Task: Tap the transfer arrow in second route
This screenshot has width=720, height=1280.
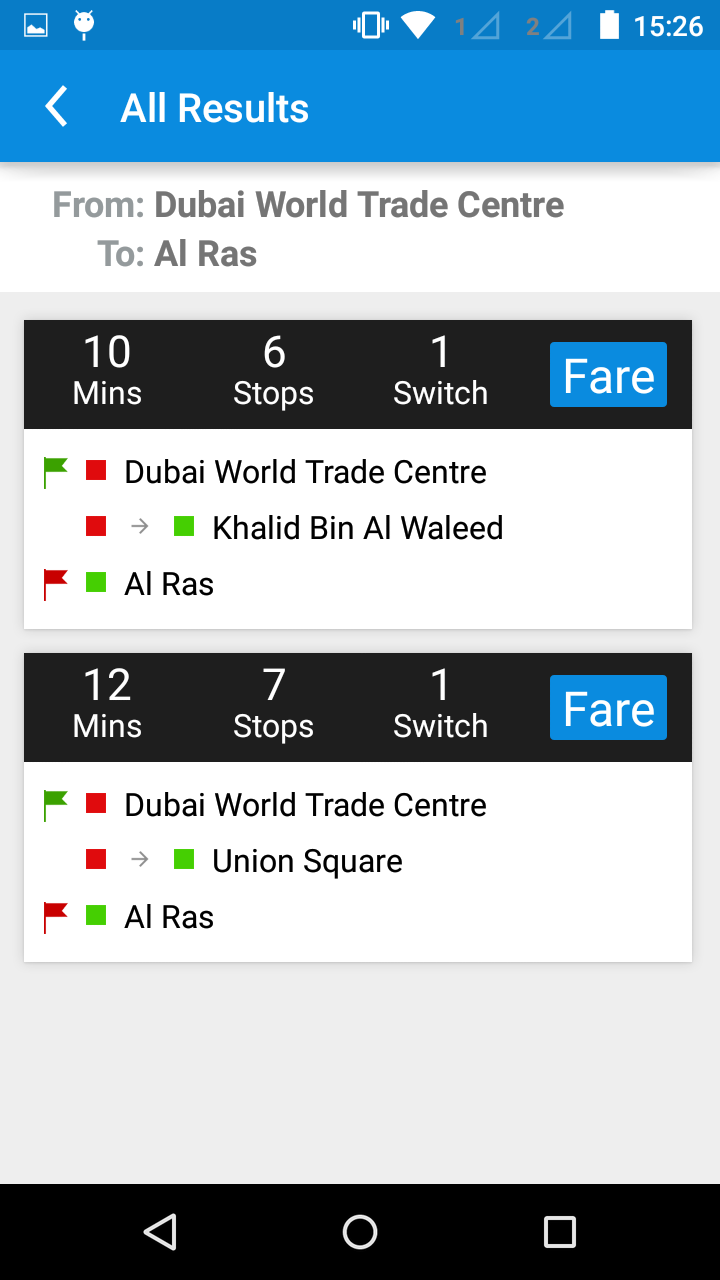Action: point(140,859)
